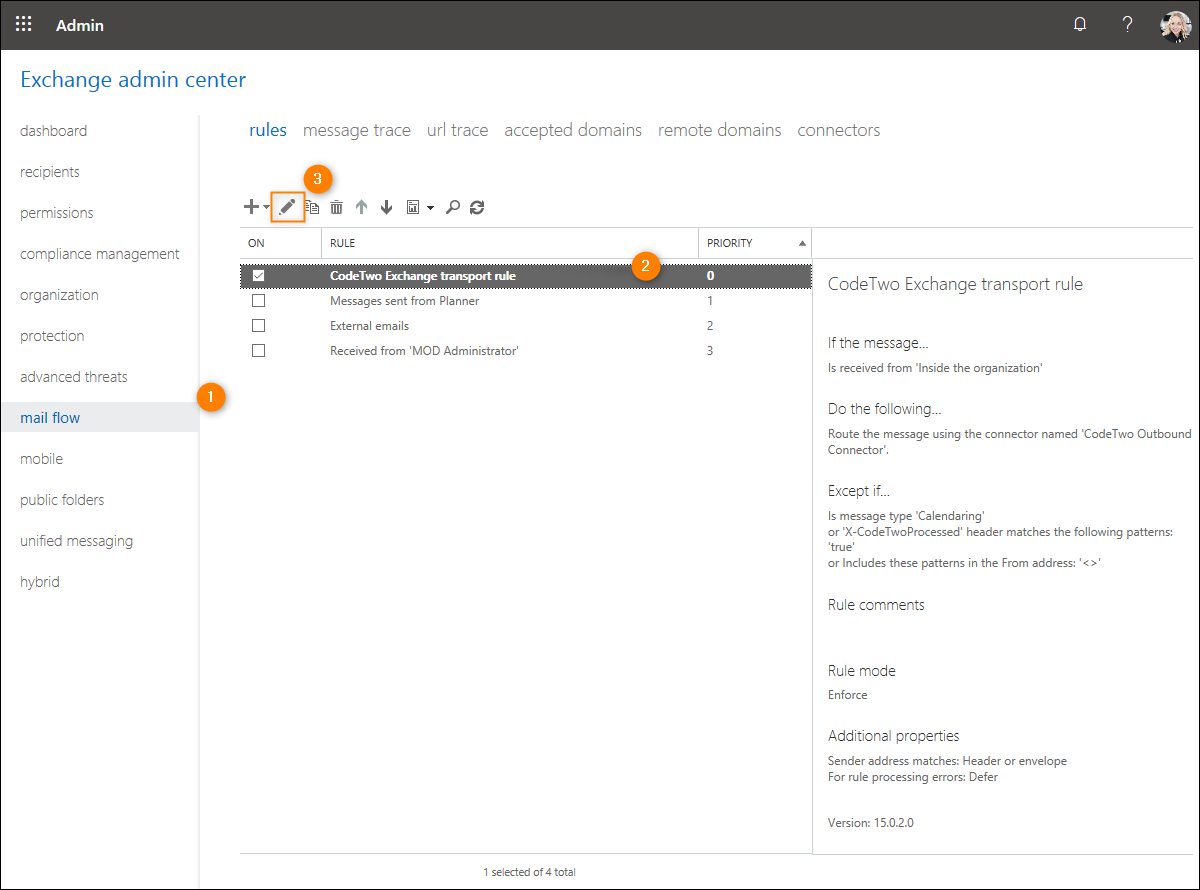Click the magnifier Search icon

(x=453, y=207)
